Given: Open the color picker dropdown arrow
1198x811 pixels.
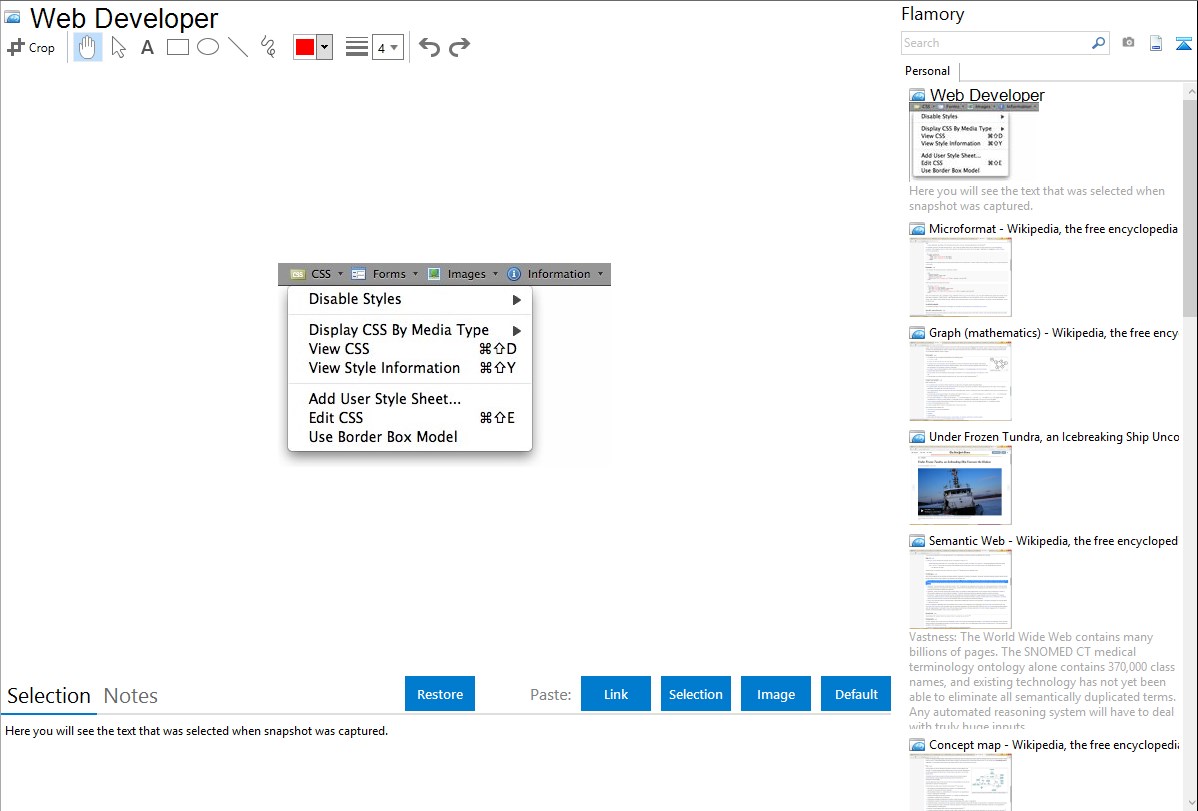Looking at the screenshot, I should [x=325, y=47].
